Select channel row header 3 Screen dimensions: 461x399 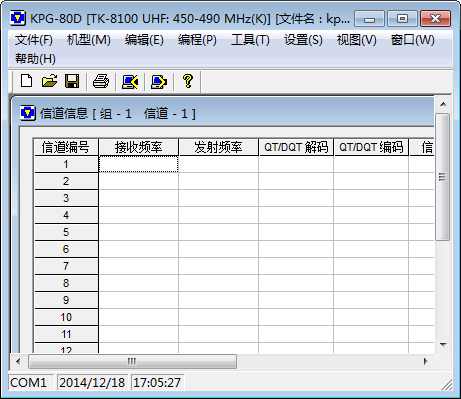[x=66, y=198]
